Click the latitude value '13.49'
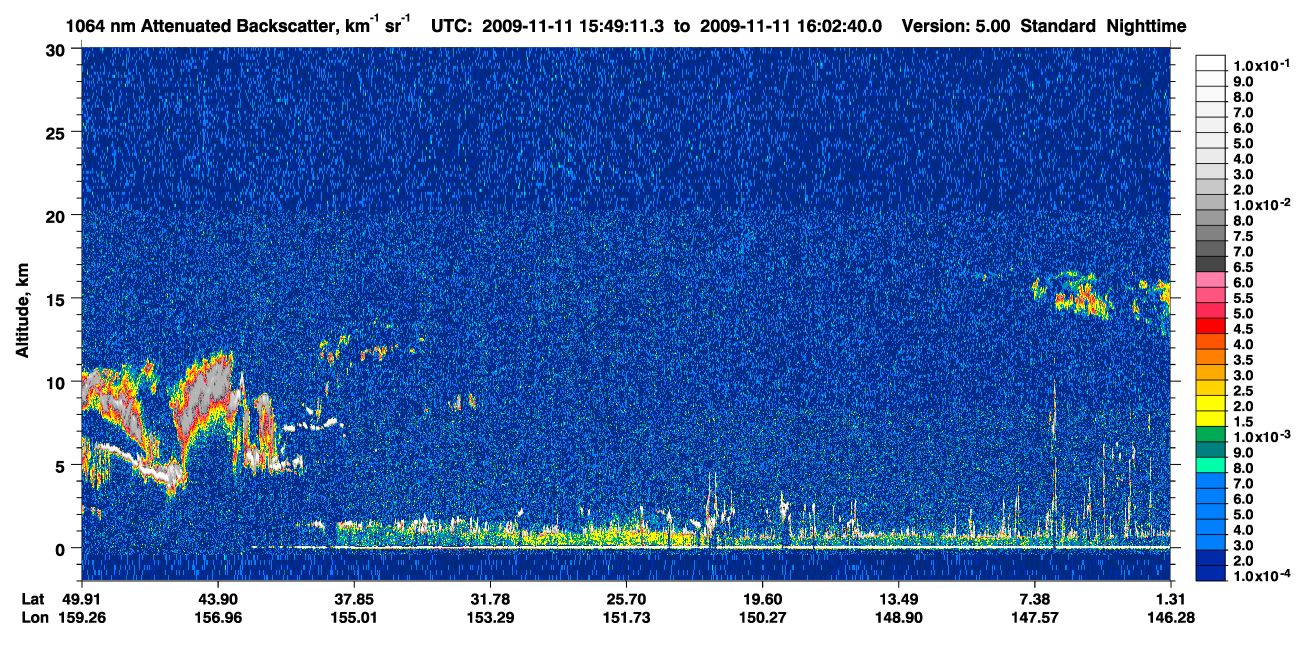1300x667 pixels. pos(898,599)
